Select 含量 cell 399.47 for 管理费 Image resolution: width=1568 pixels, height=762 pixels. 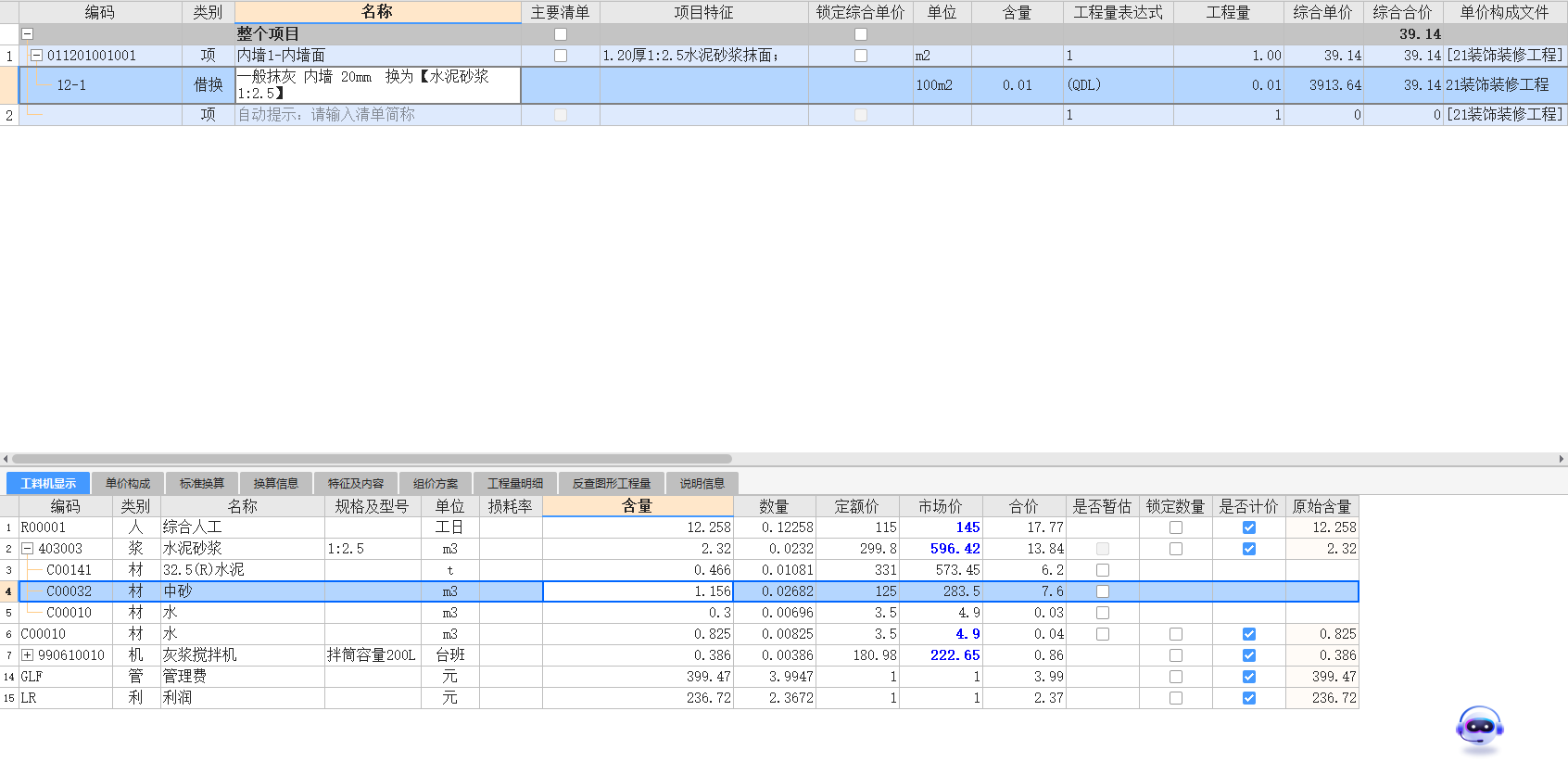pyautogui.click(x=638, y=677)
